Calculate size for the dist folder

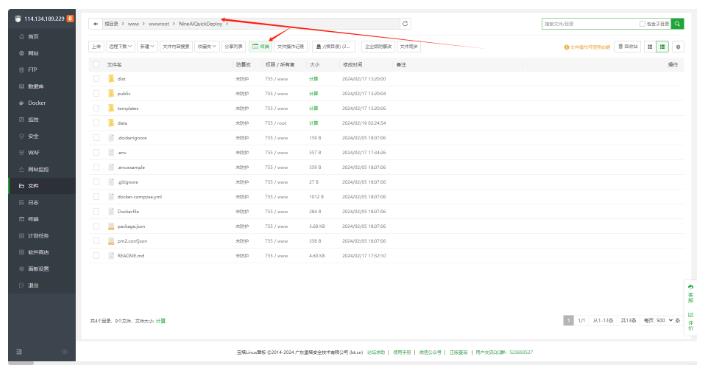(313, 79)
